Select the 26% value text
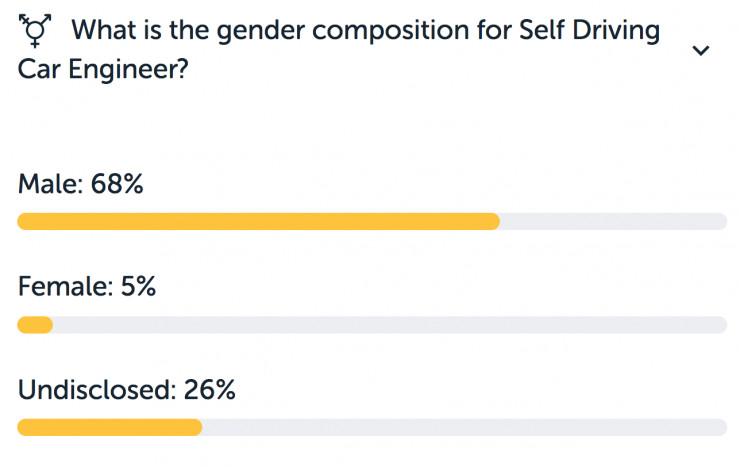This screenshot has width=740, height=467. (x=210, y=390)
